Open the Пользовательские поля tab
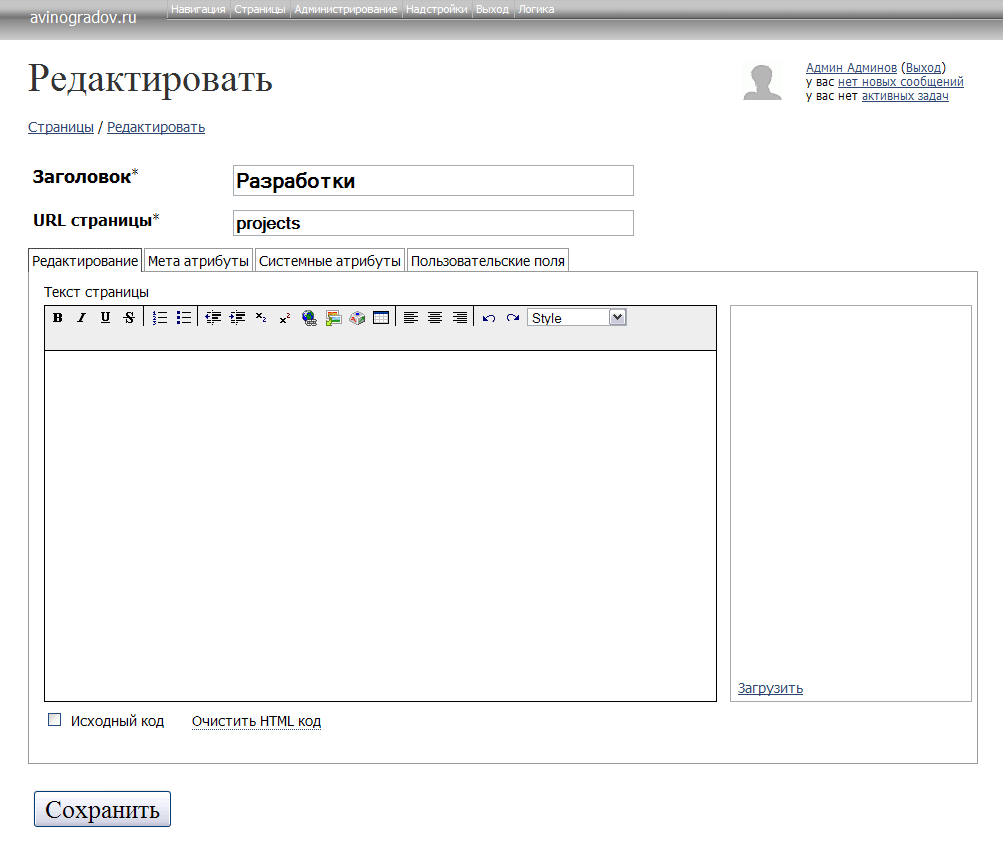The height and width of the screenshot is (864, 1003). pyautogui.click(x=488, y=261)
